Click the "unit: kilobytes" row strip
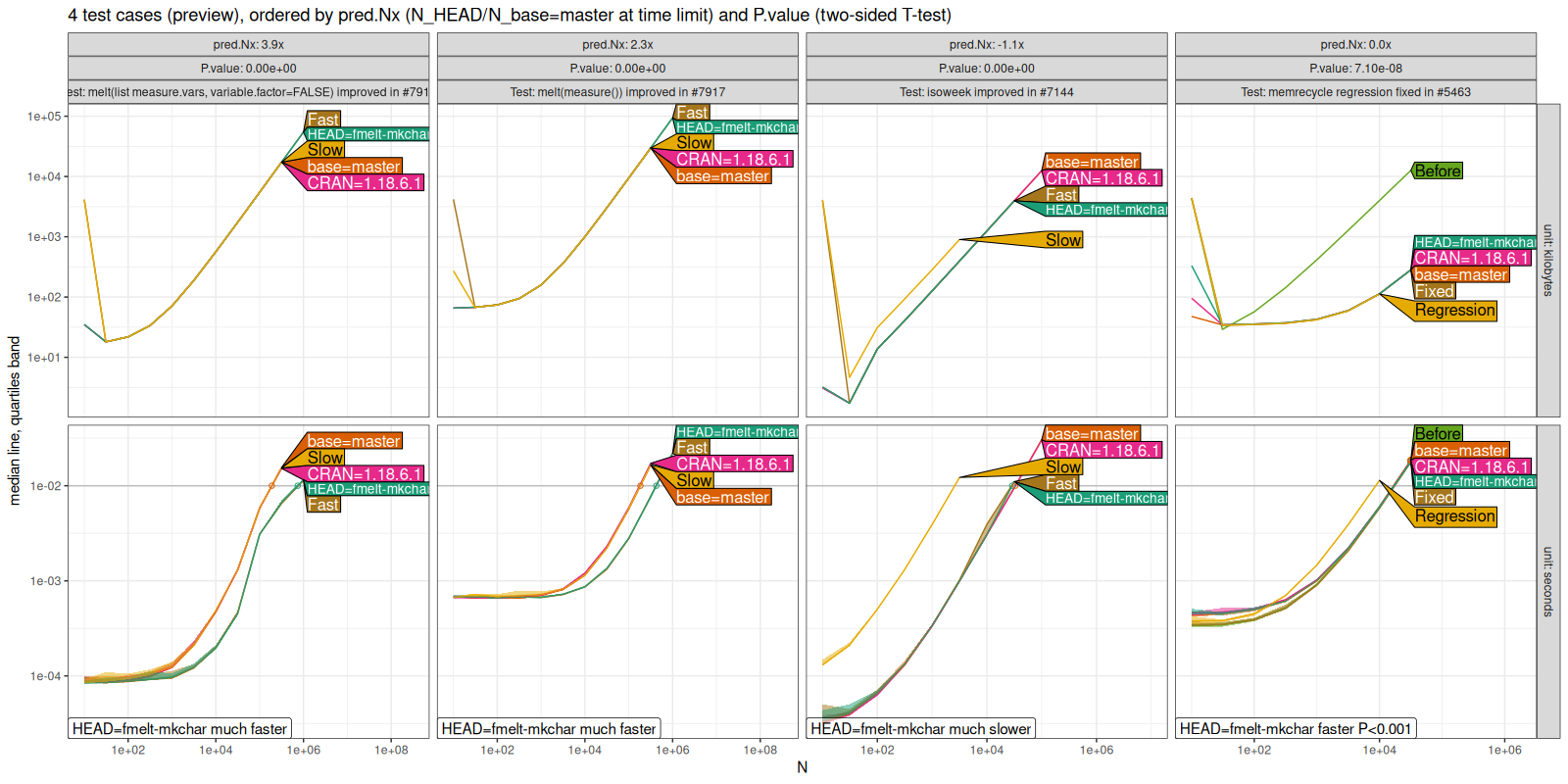Viewport: 1568px width, 784px height. pyautogui.click(x=1548, y=261)
